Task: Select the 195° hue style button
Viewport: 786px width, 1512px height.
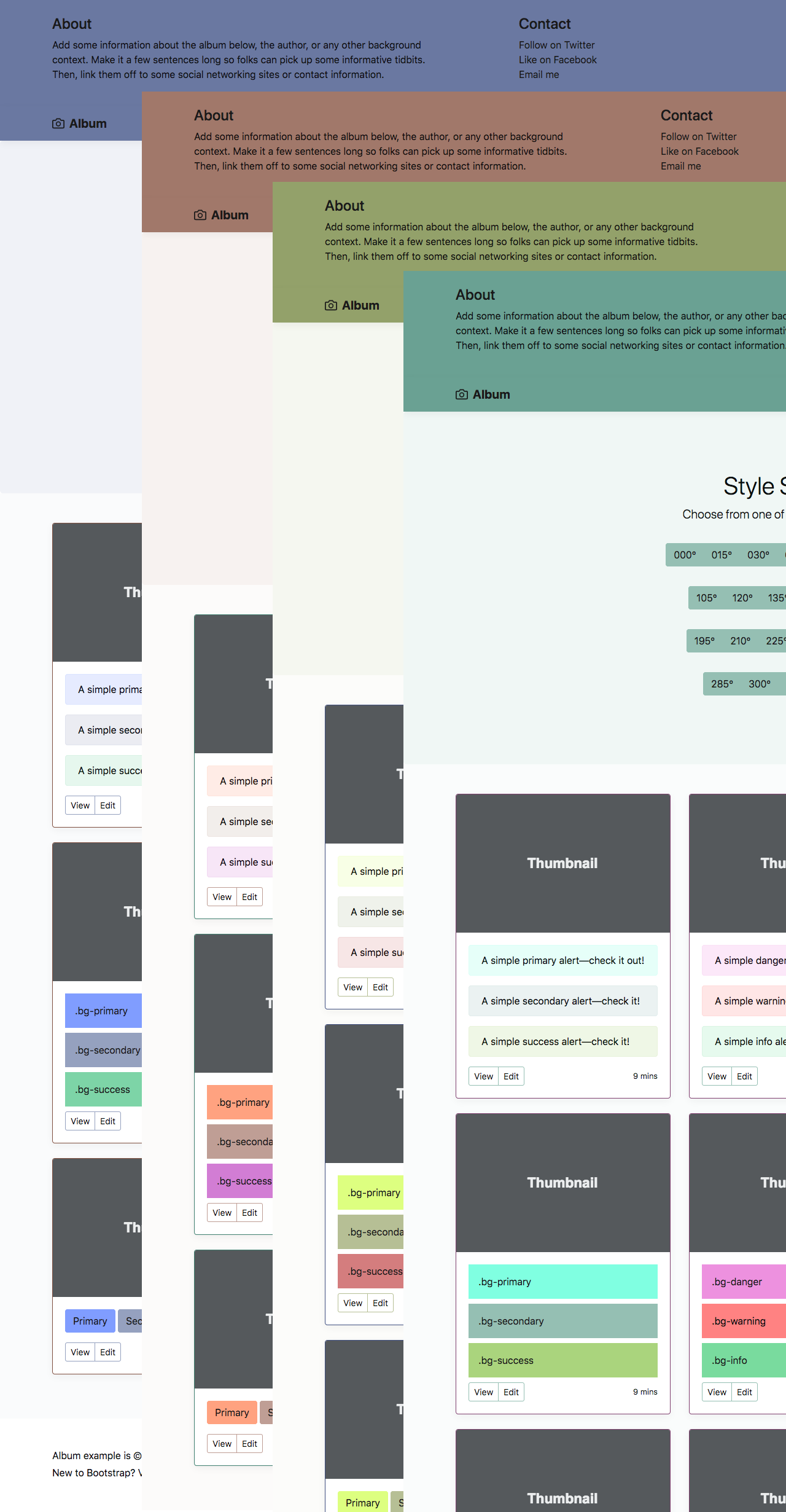Action: [704, 641]
